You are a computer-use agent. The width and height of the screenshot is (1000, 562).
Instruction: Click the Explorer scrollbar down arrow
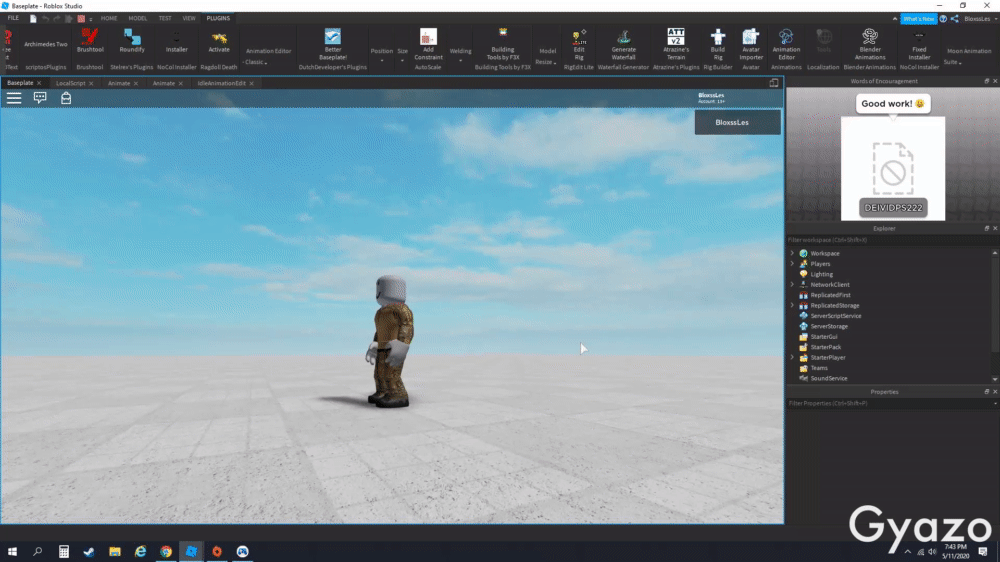click(x=995, y=380)
